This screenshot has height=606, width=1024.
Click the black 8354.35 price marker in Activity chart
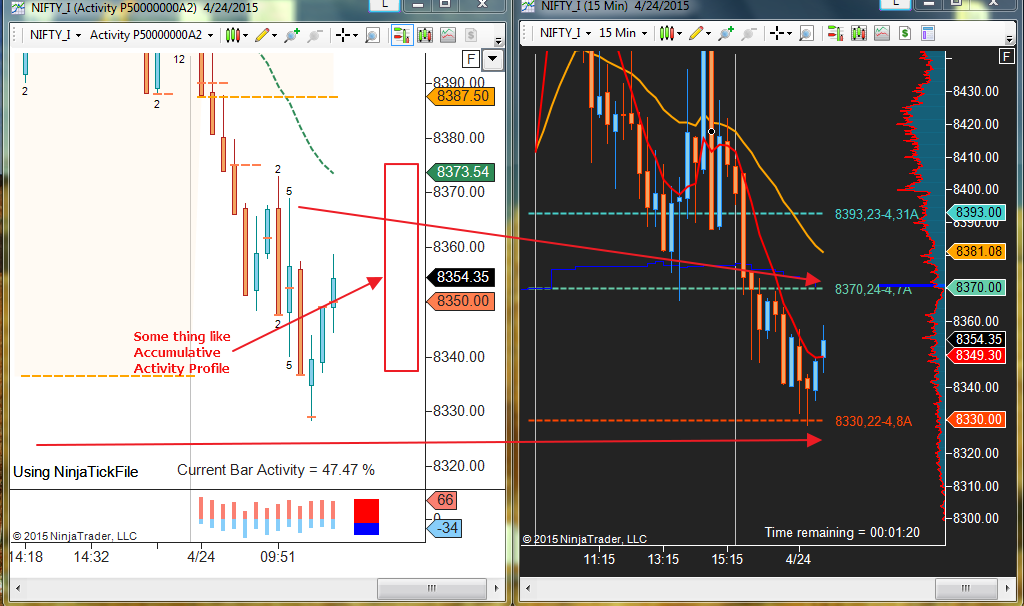[461, 277]
